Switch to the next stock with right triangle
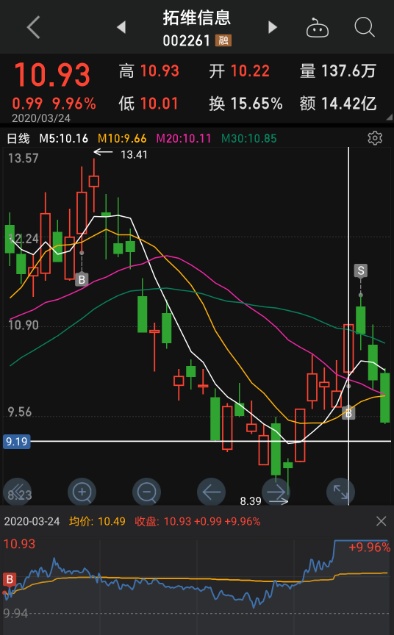394x635 pixels. [x=273, y=28]
